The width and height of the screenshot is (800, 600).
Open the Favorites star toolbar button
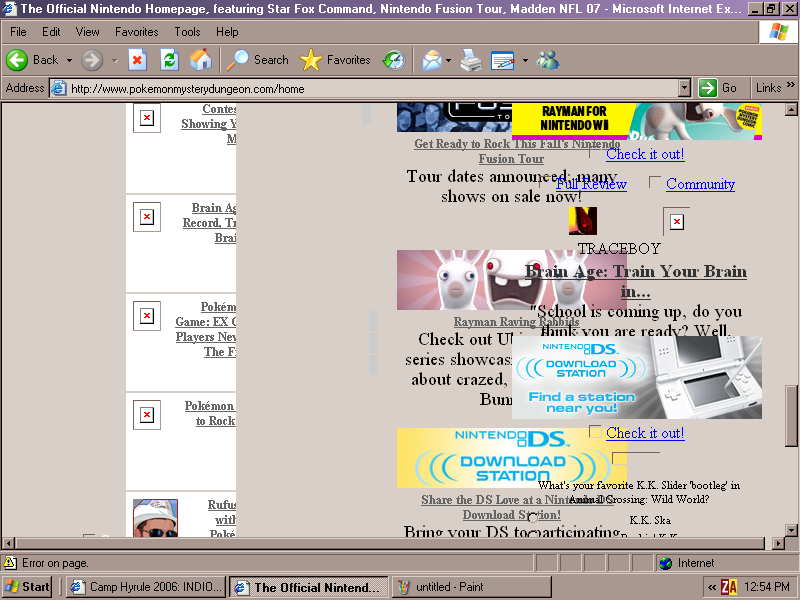pyautogui.click(x=335, y=60)
